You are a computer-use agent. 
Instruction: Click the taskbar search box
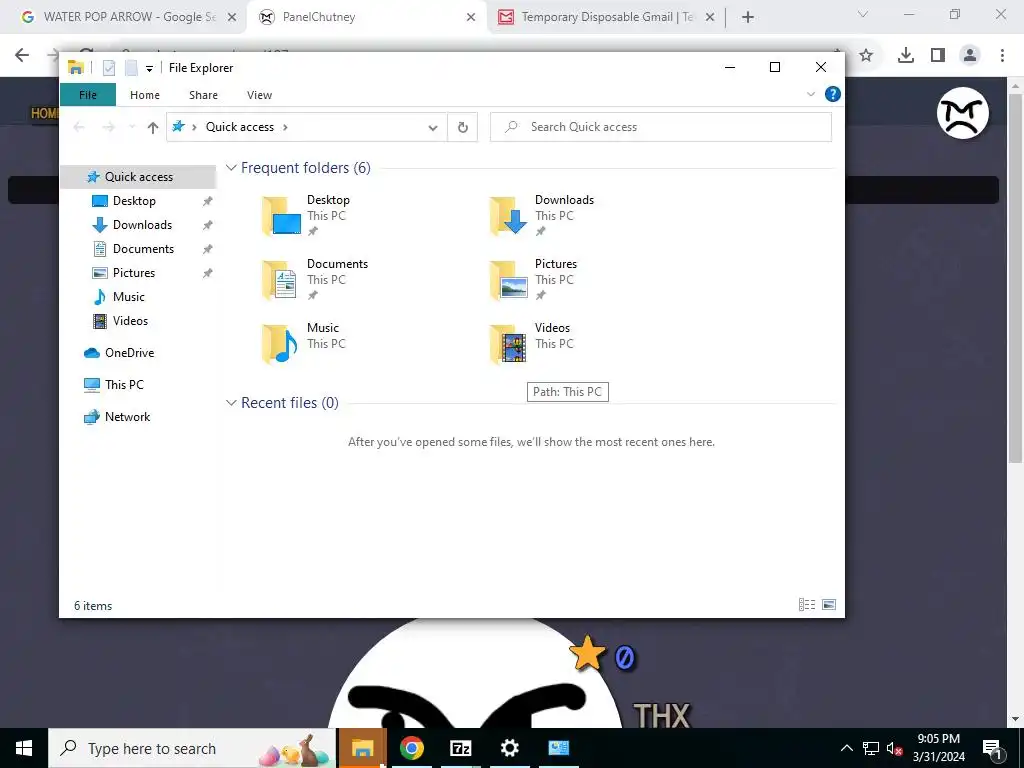pyautogui.click(x=191, y=748)
